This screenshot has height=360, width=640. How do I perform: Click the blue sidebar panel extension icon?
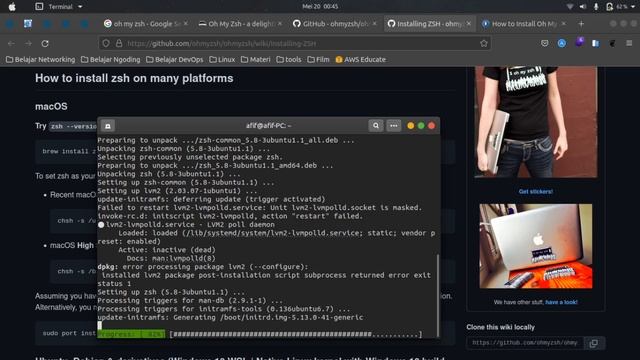(x=596, y=43)
